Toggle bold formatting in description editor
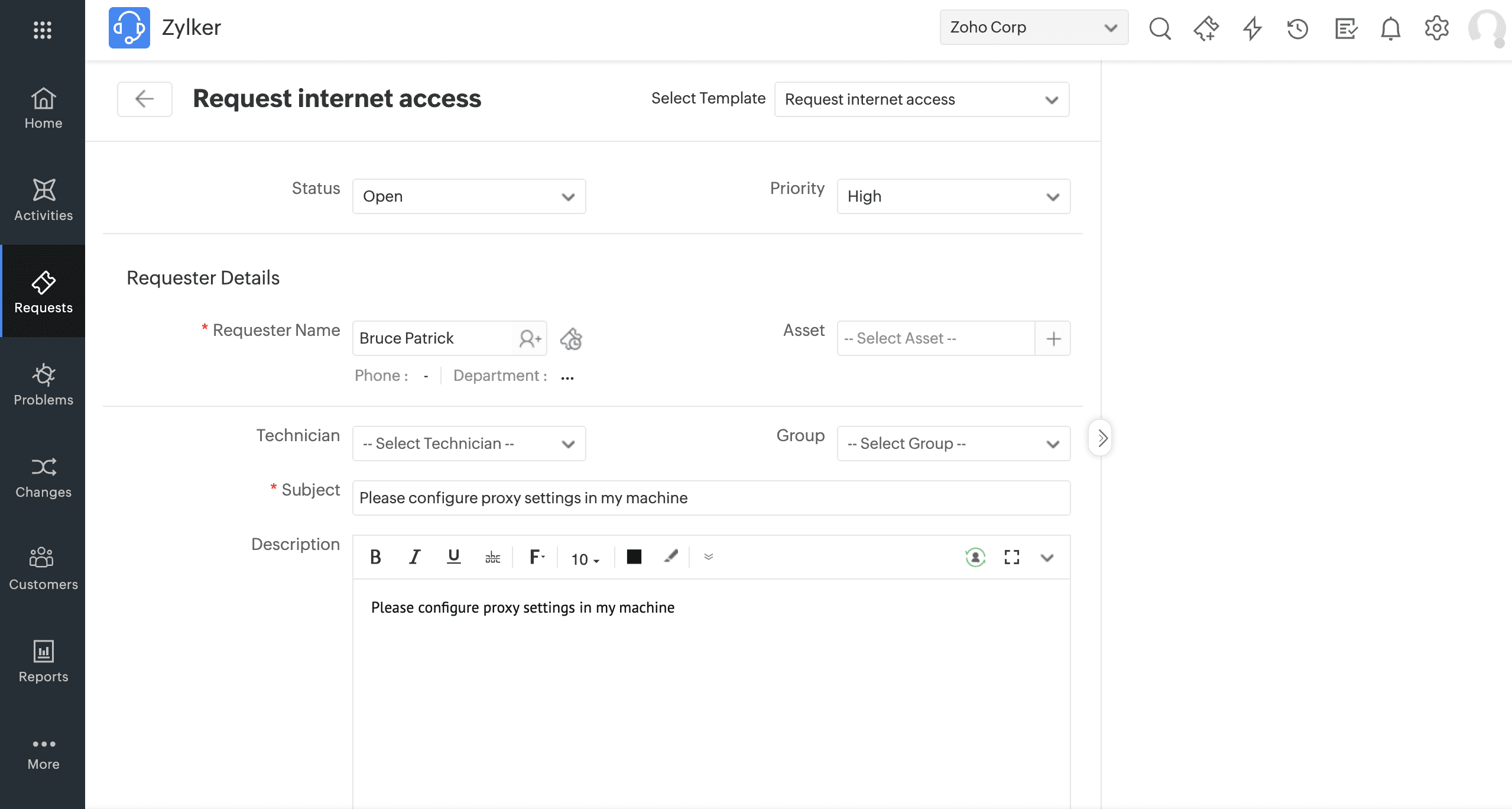 [375, 557]
